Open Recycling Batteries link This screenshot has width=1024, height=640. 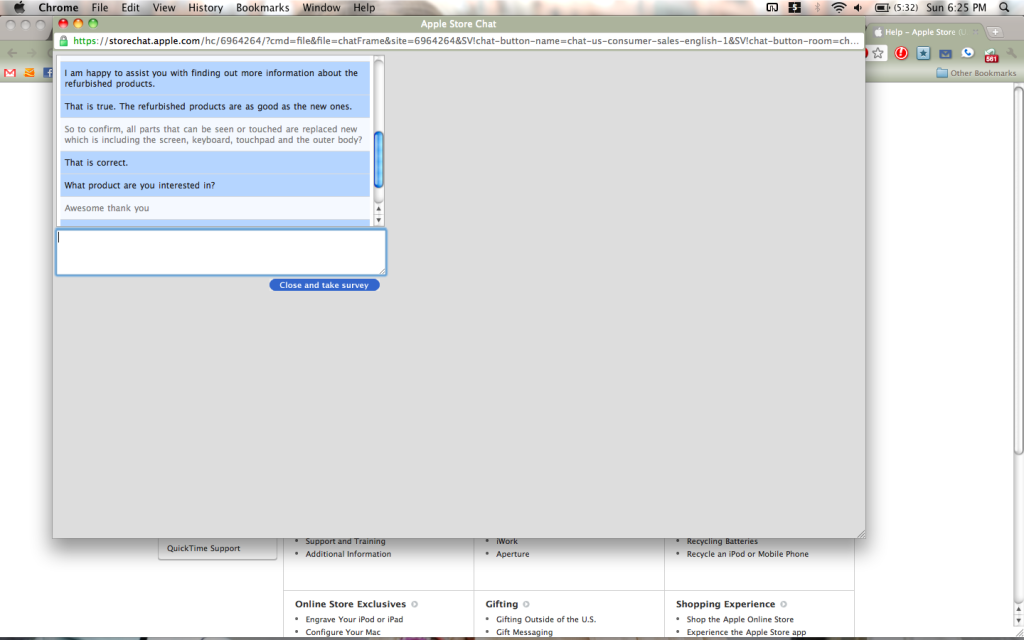722,541
